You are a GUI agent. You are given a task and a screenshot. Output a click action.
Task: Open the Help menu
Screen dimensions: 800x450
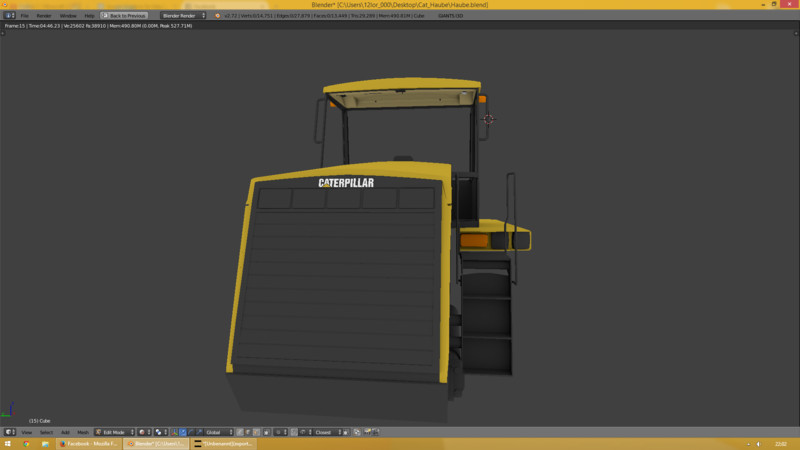(x=89, y=16)
